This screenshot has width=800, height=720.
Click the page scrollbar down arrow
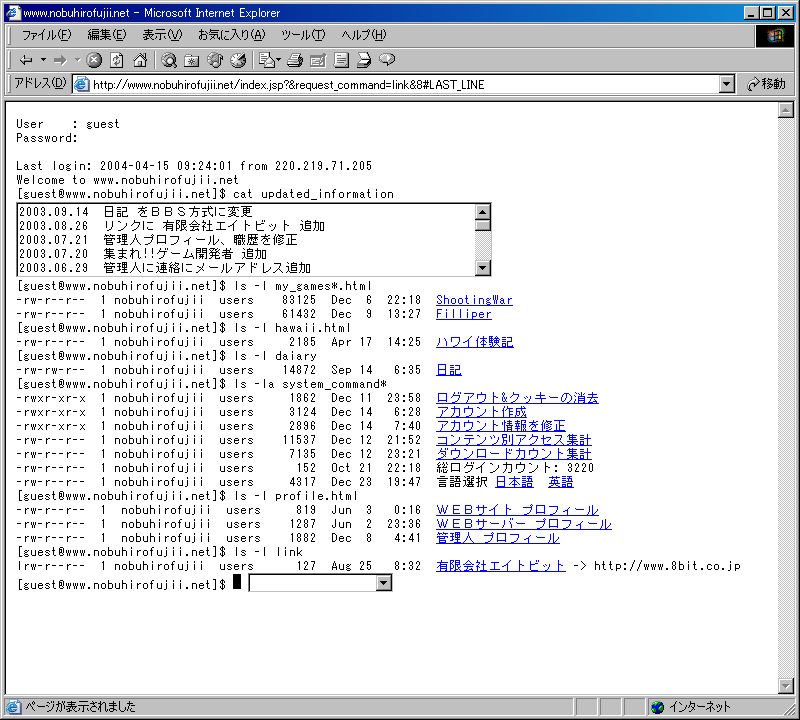(x=786, y=686)
